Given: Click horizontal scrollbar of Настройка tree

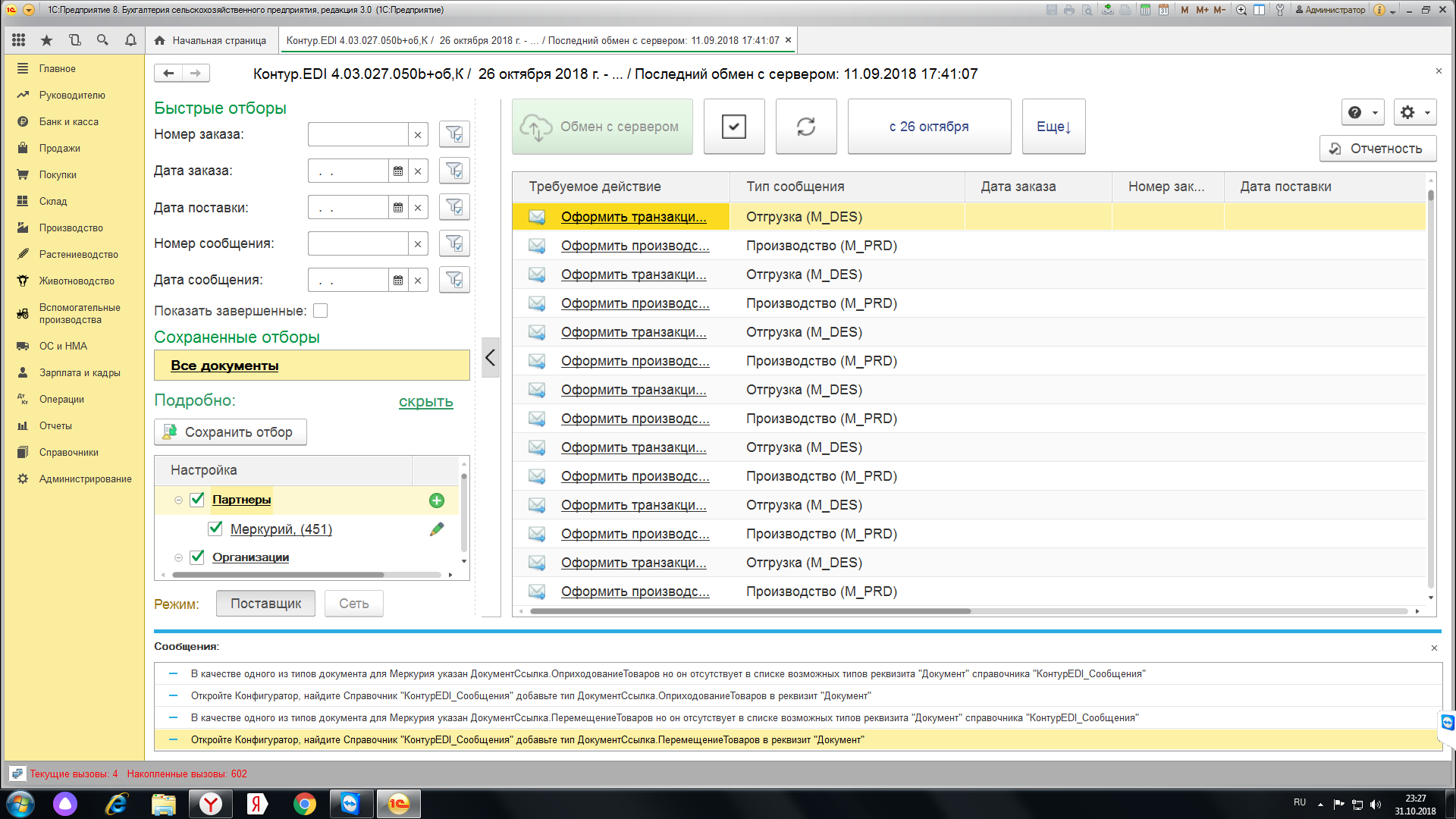Looking at the screenshot, I should click(x=278, y=575).
